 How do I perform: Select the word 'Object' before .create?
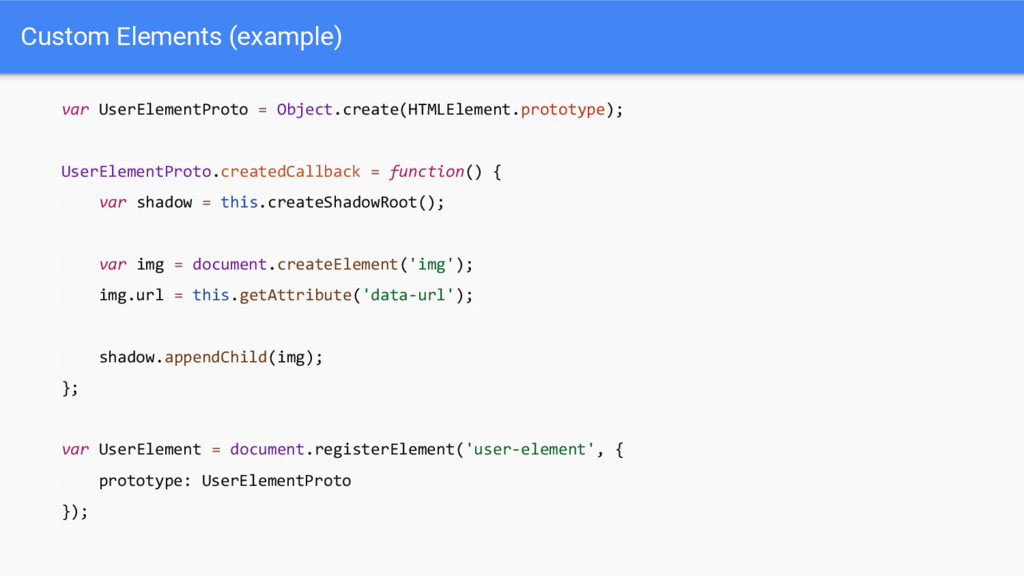304,110
